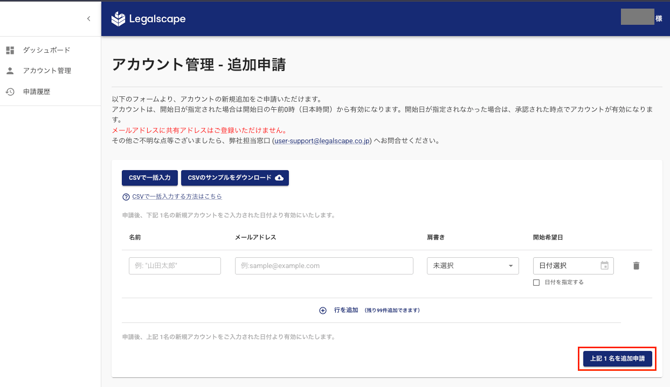Click the history clock icon for 申請履歴
670x387 pixels.
pyautogui.click(x=10, y=91)
